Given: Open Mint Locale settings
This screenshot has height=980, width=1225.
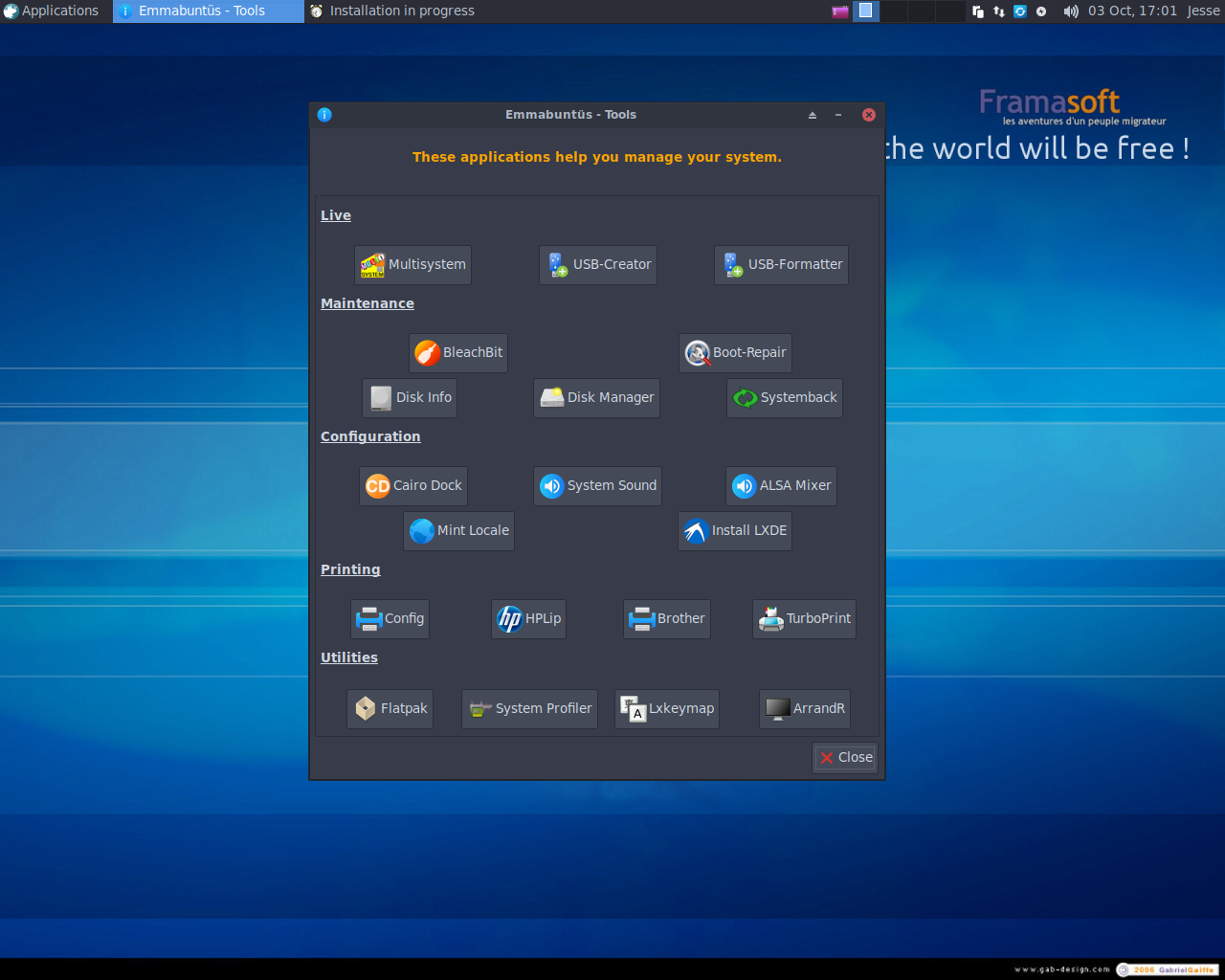Looking at the screenshot, I should (x=459, y=531).
